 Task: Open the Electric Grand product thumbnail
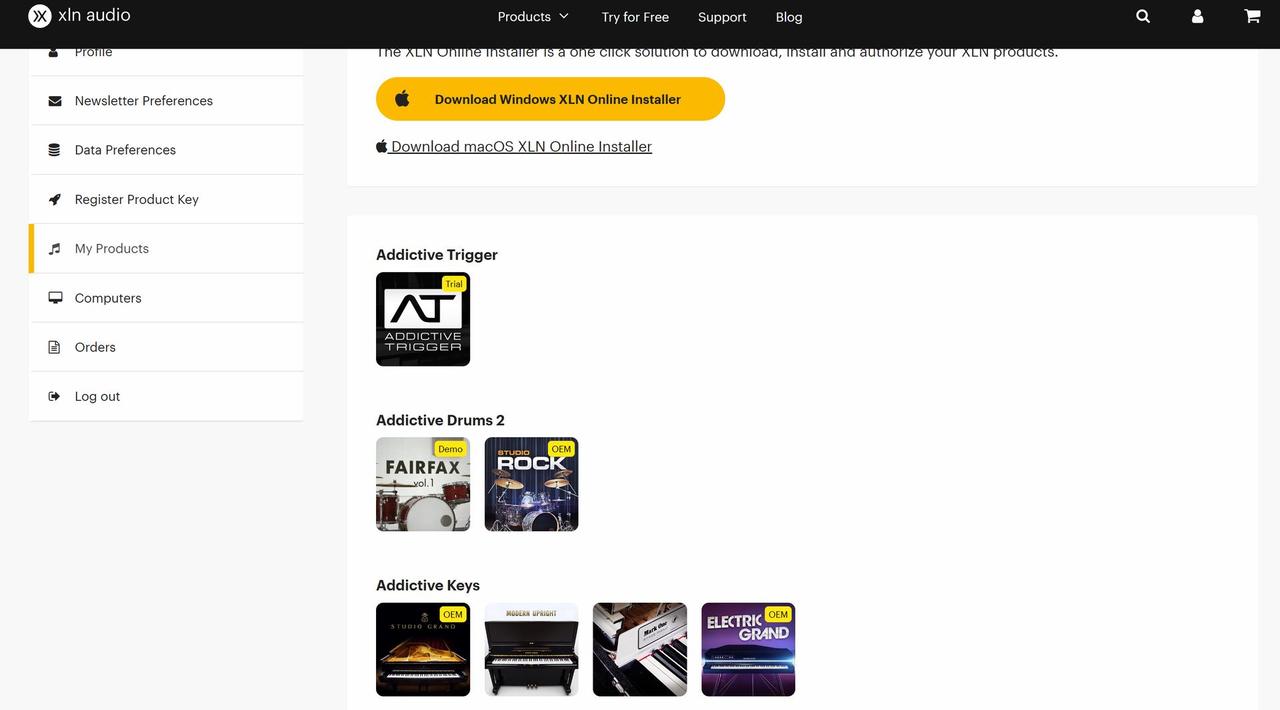pos(748,649)
